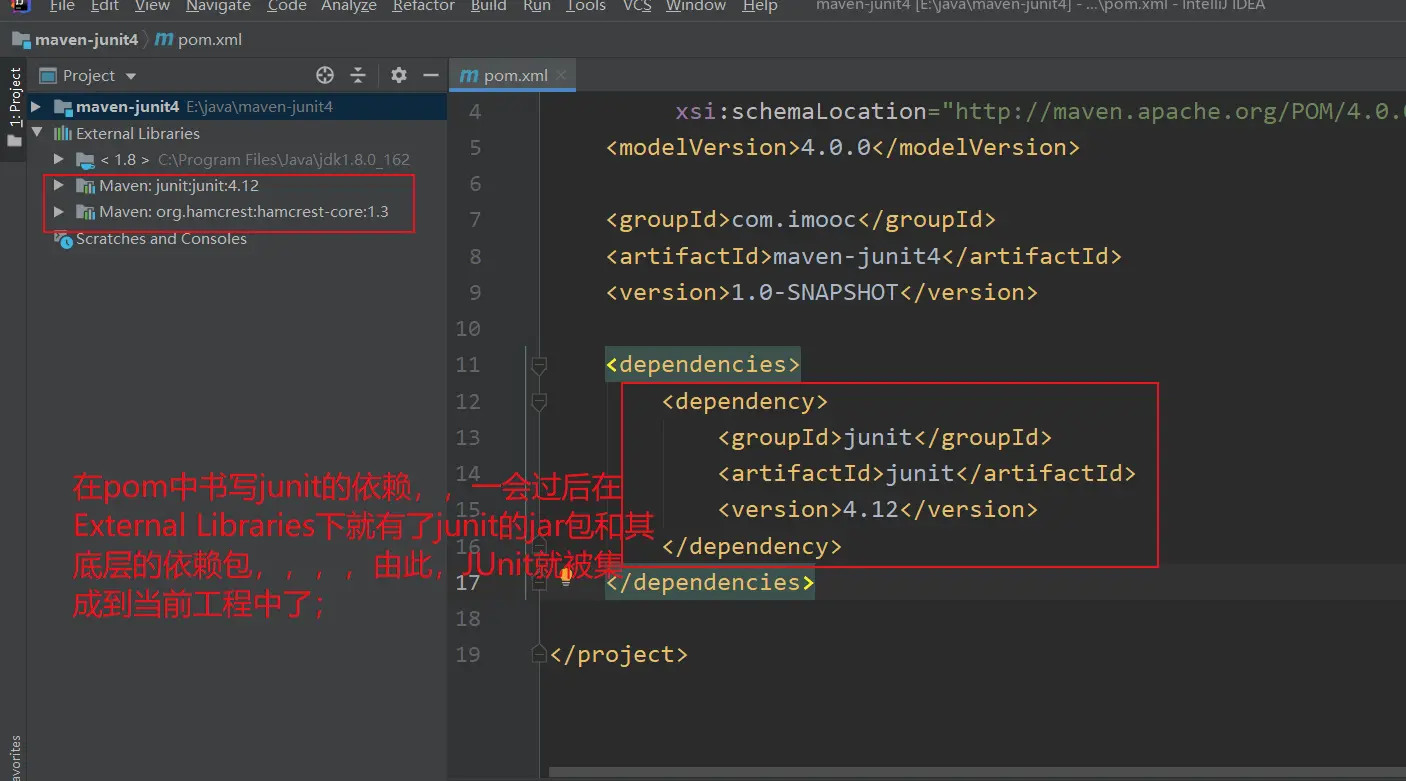This screenshot has height=781, width=1406.
Task: Open Project panel settings gear
Action: [399, 76]
